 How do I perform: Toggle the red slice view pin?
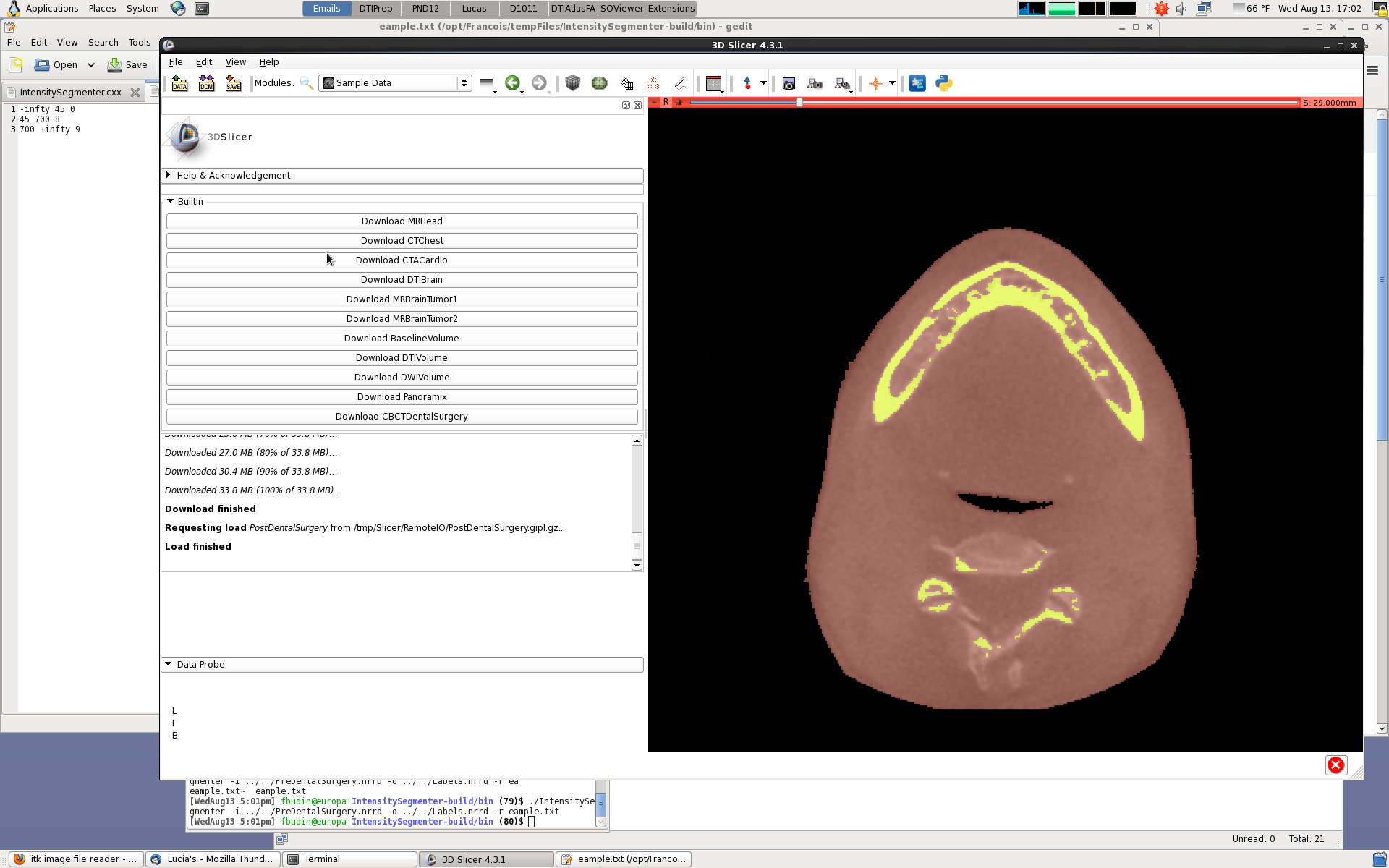click(x=654, y=103)
